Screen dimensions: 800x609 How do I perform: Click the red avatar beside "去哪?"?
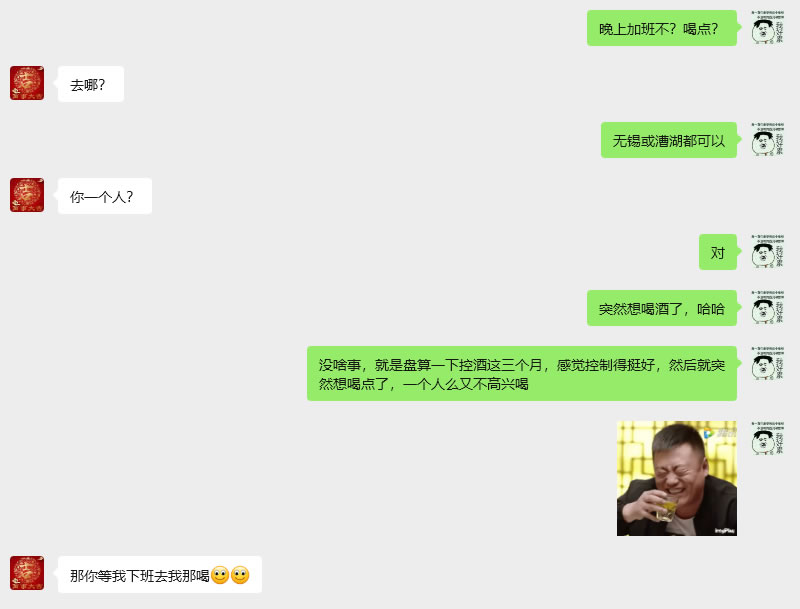point(27,83)
